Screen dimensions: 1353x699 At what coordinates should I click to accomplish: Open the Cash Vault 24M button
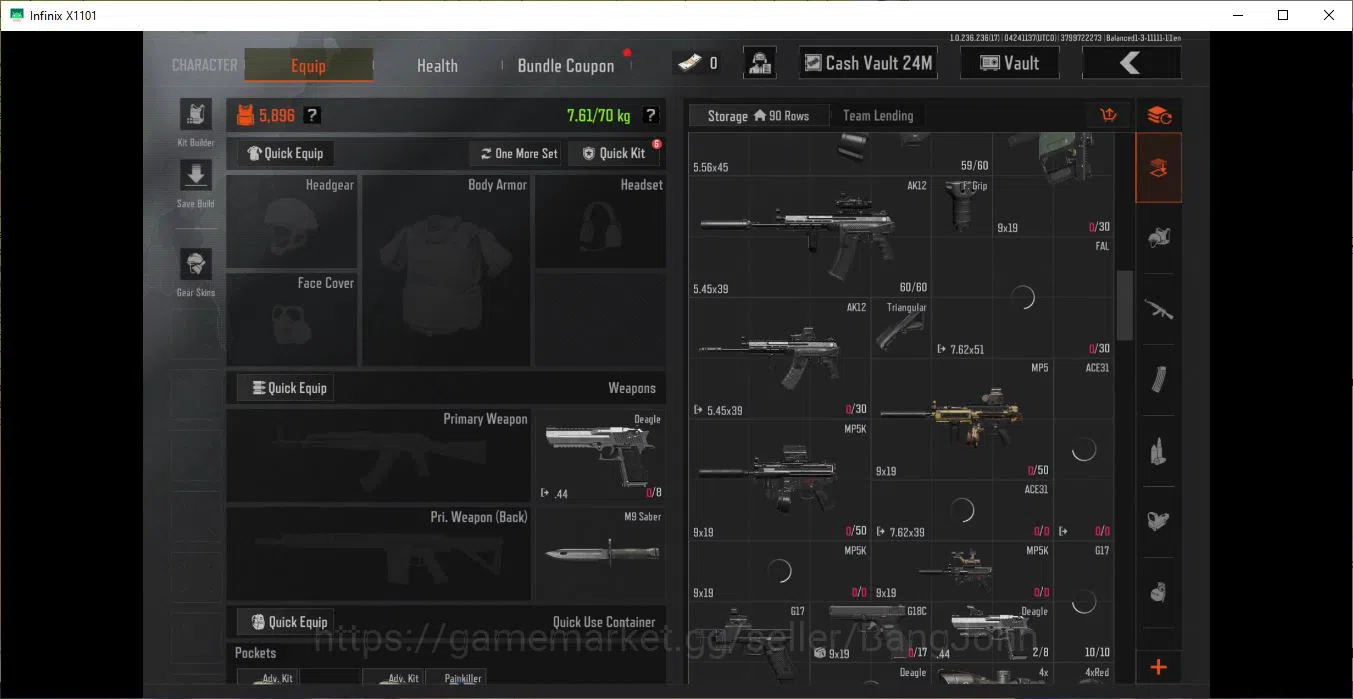[x=868, y=63]
